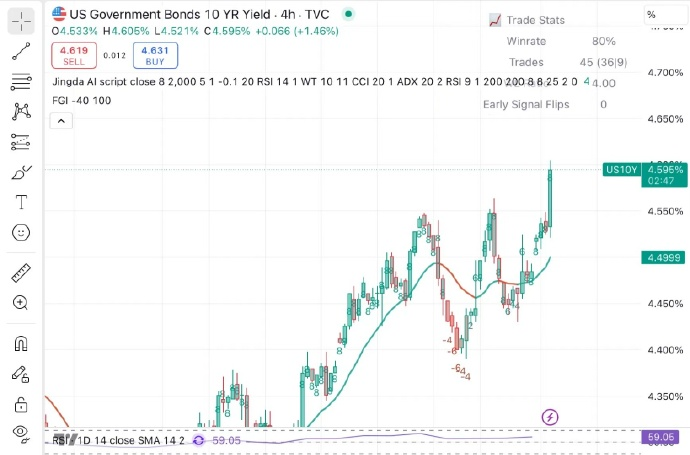Click the 4.400% price axis label
Image resolution: width=690 pixels, height=455 pixels.
(x=665, y=350)
